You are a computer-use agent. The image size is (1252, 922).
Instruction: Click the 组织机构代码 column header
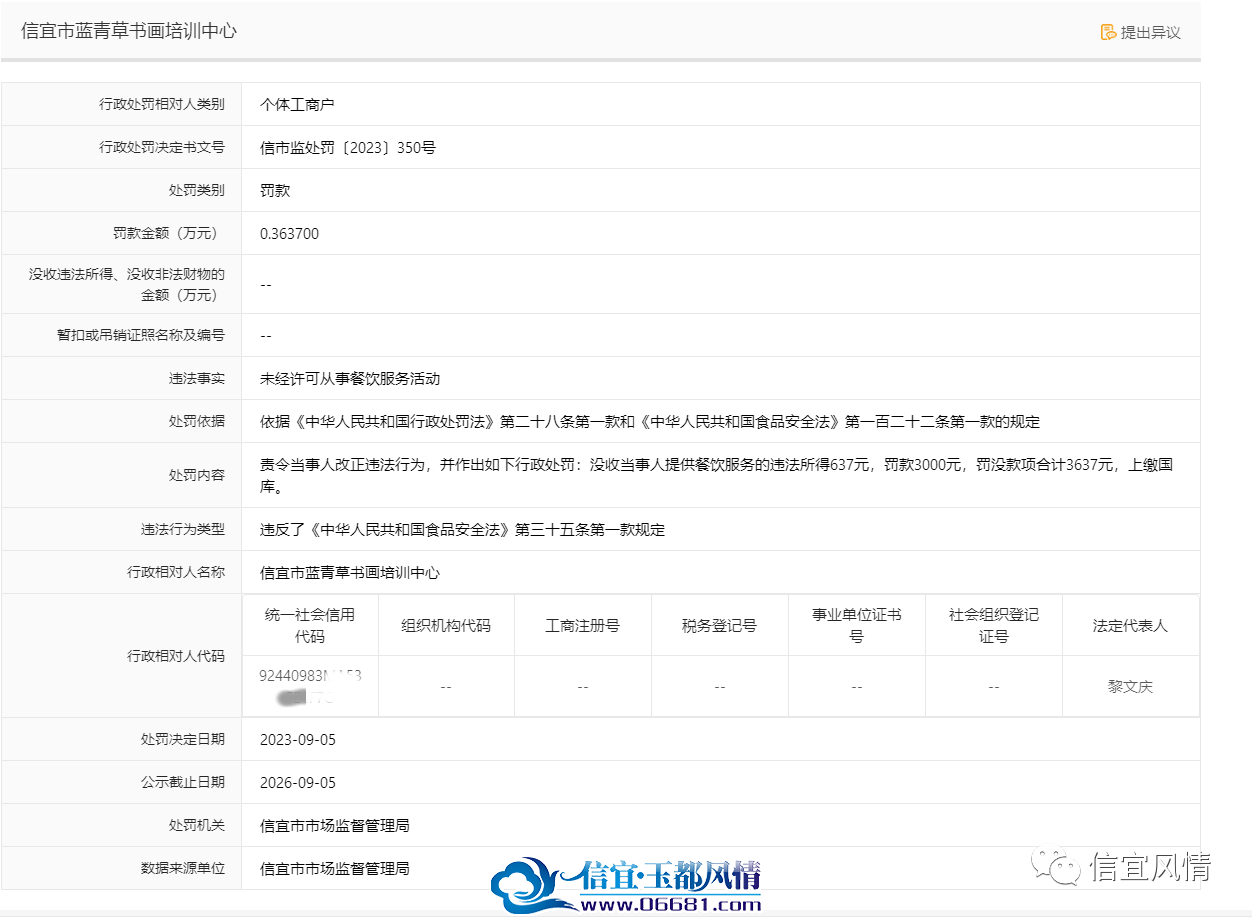point(446,626)
